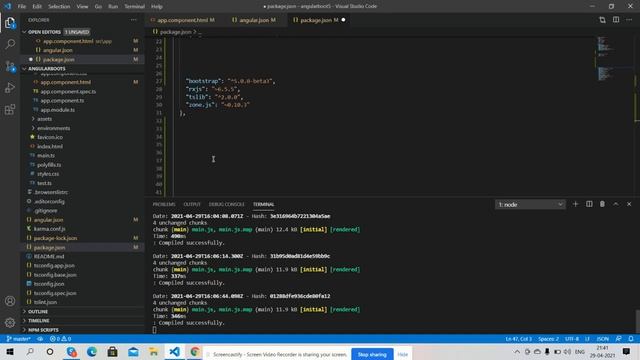Viewport: 640px width, 360px height.
Task: Click the feedback icon in status bar
Action: coord(618,339)
